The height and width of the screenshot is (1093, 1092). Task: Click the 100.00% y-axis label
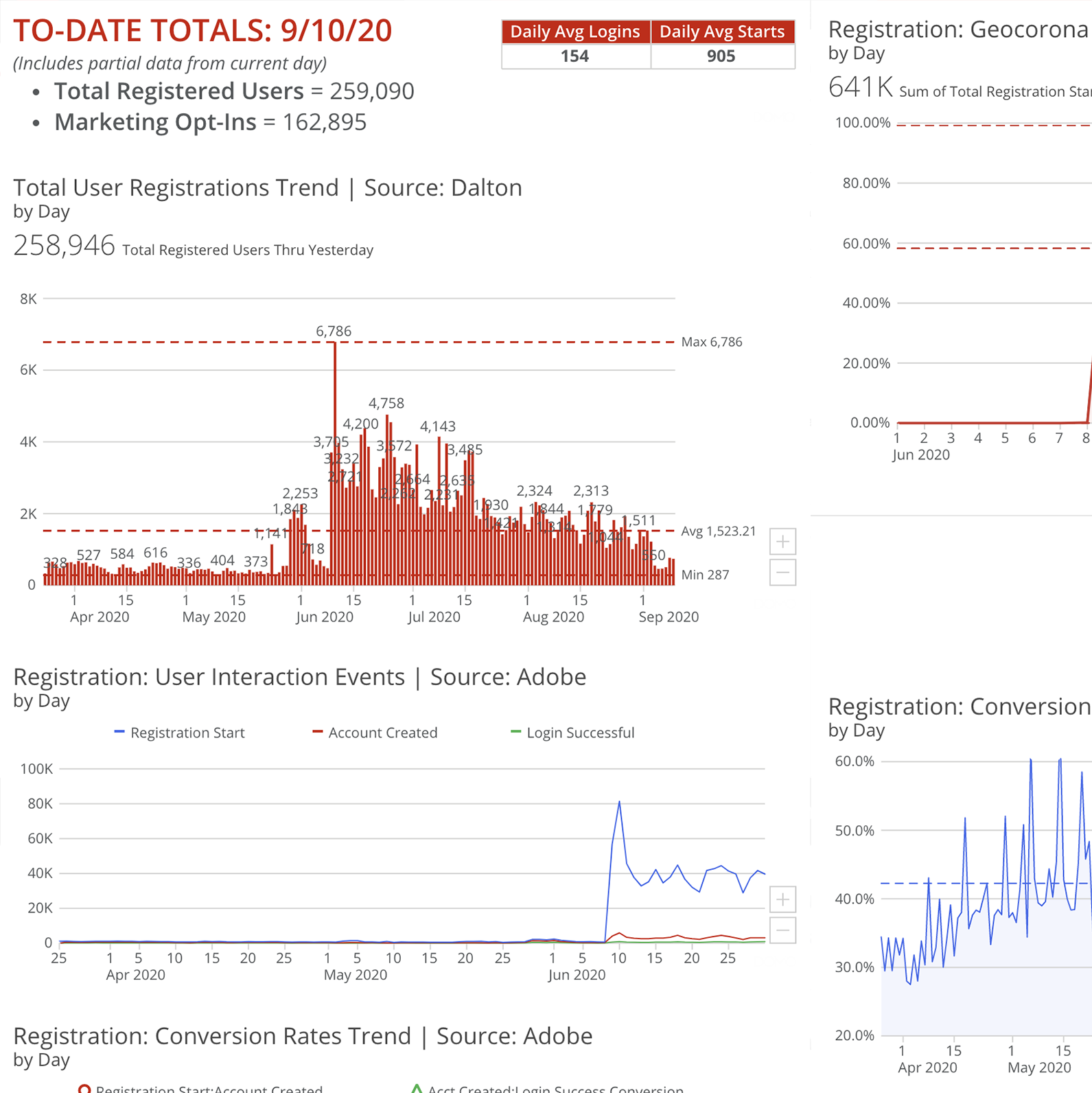[863, 123]
